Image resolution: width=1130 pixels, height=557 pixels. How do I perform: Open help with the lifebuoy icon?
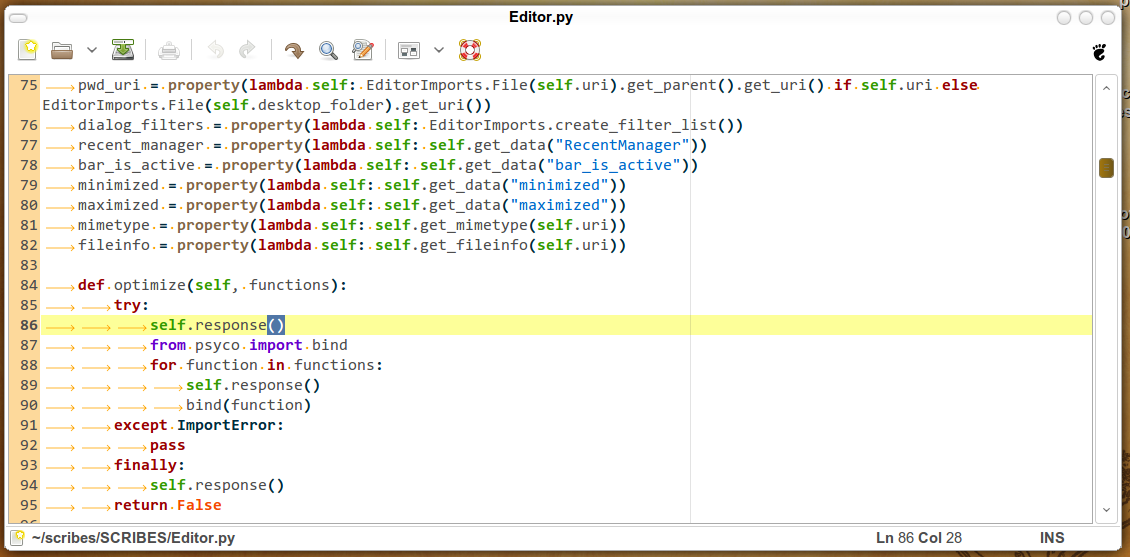click(x=470, y=50)
